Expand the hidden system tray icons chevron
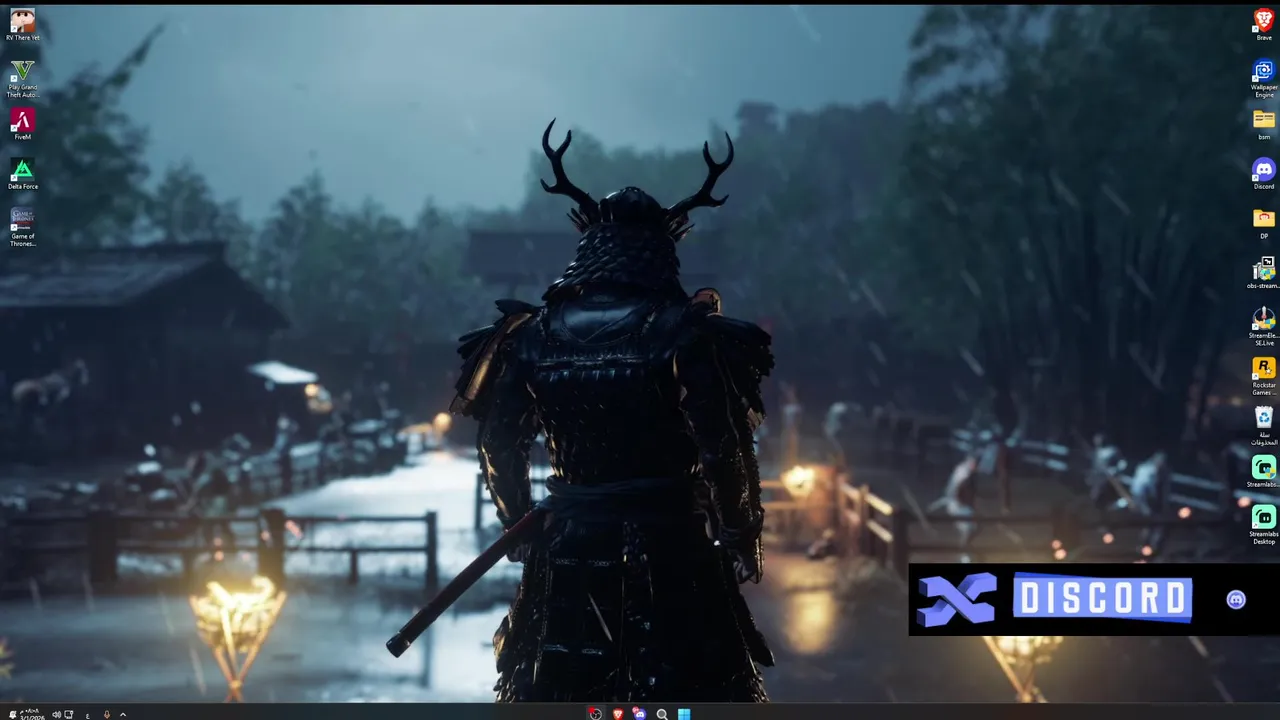Image resolution: width=1280 pixels, height=720 pixels. (x=123, y=715)
